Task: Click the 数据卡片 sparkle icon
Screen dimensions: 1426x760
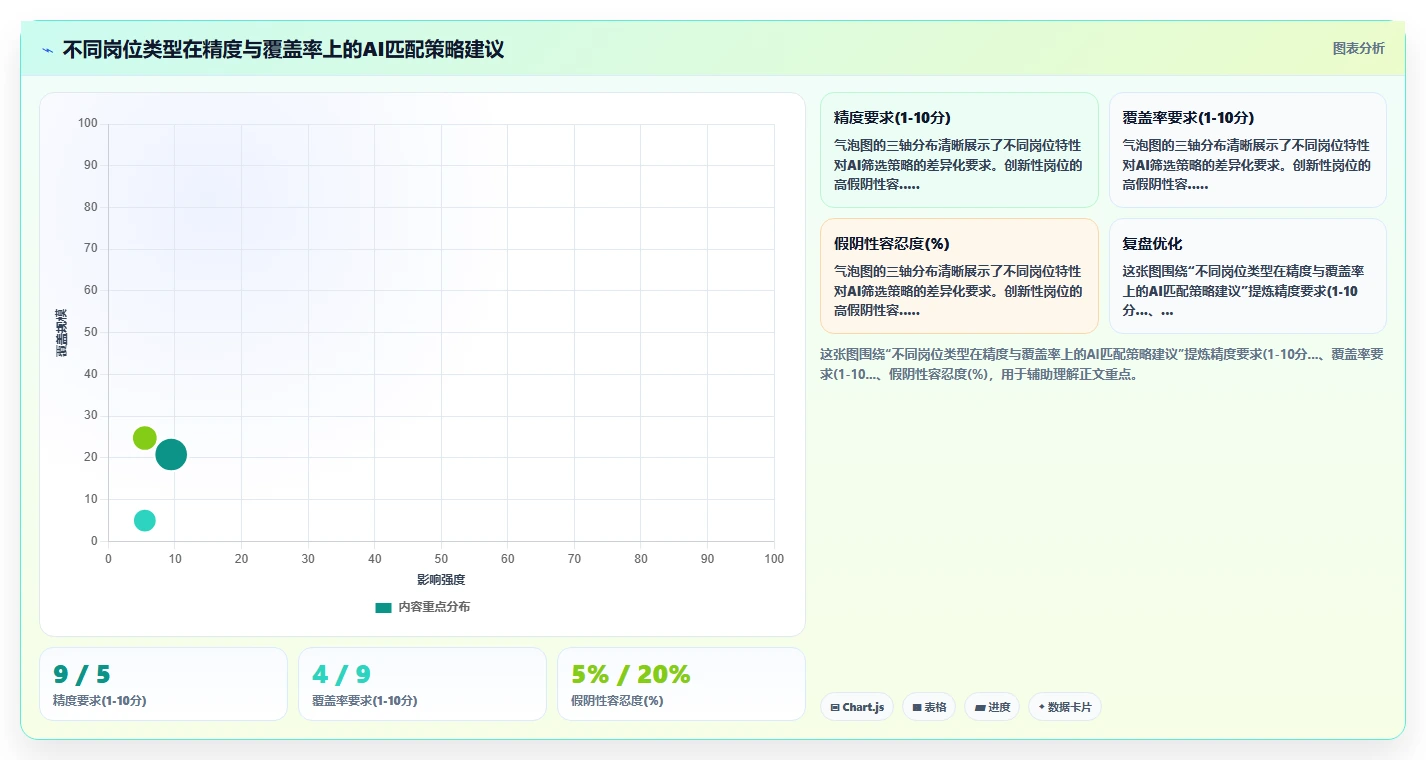Action: (x=1042, y=707)
